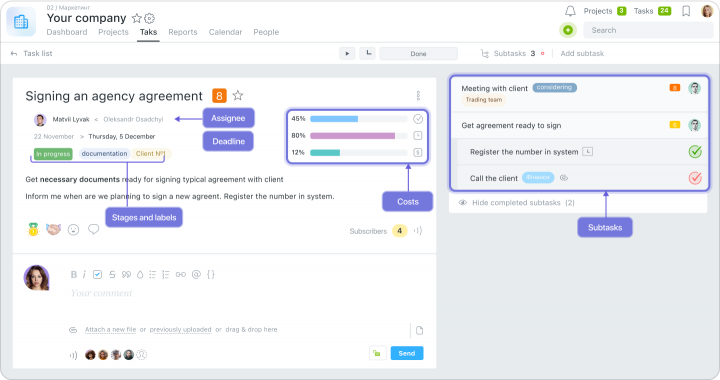Image resolution: width=720 pixels, height=380 pixels.
Task: Open the People tab
Action: (x=266, y=32)
